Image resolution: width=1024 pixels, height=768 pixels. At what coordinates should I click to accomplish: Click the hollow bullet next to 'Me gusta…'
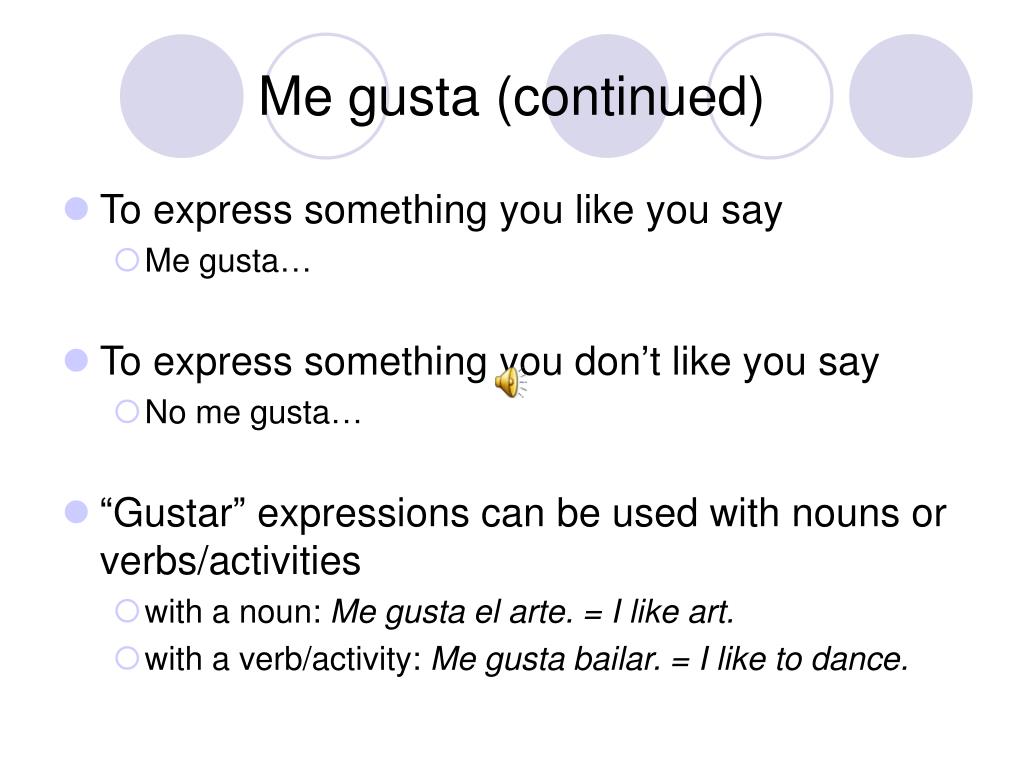coord(127,260)
